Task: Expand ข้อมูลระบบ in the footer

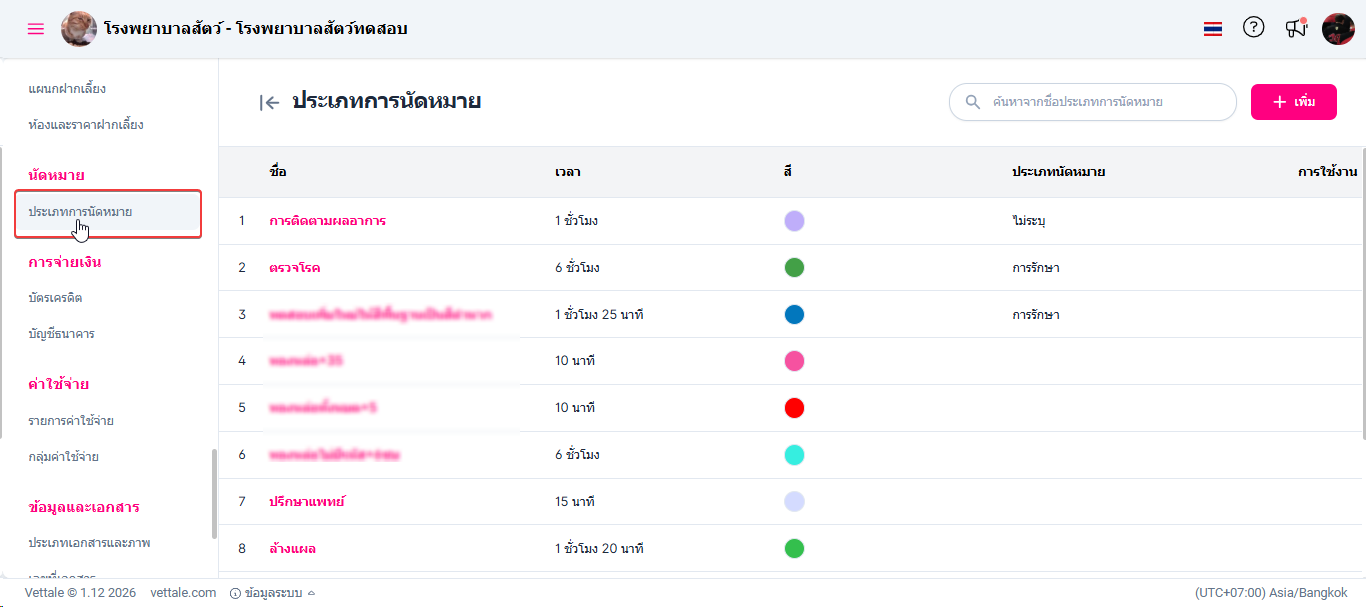Action: [272, 592]
